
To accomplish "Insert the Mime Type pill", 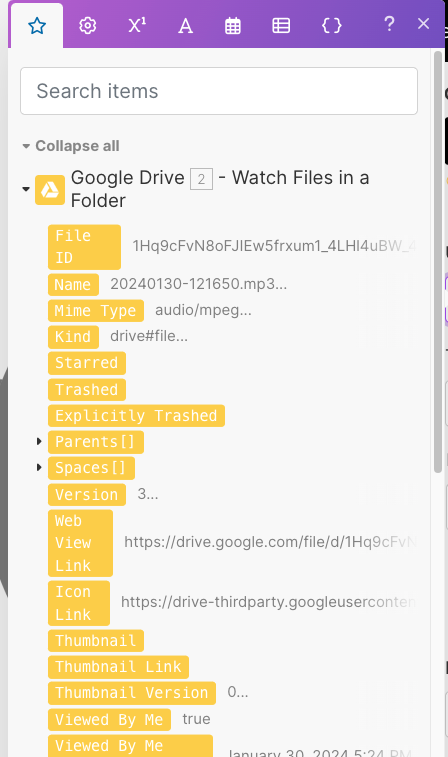I will tap(96, 310).
